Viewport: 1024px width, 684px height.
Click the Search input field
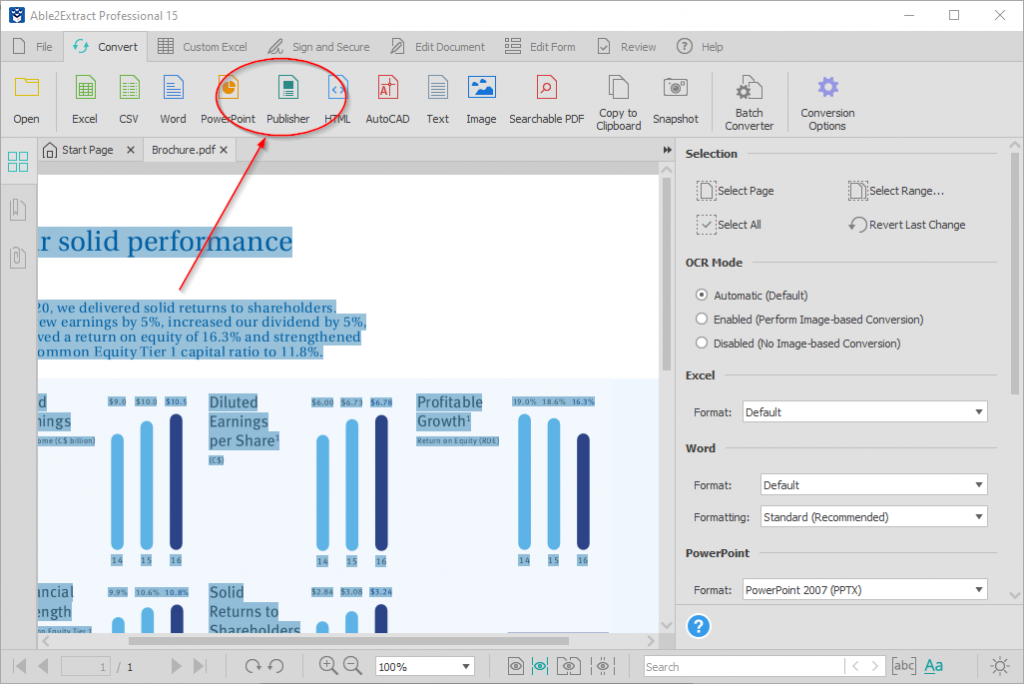pos(742,666)
